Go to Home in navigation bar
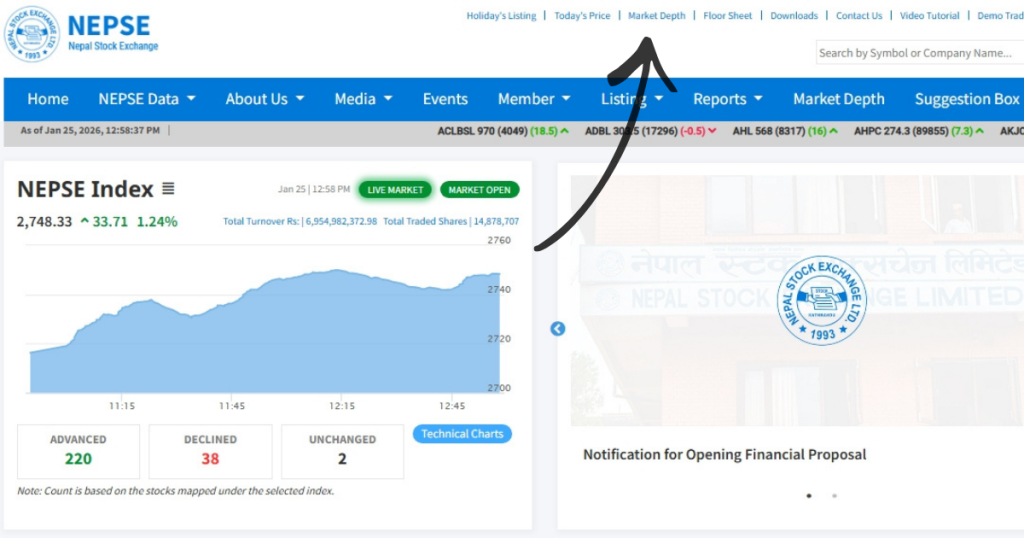The image size is (1024, 538). coord(48,99)
